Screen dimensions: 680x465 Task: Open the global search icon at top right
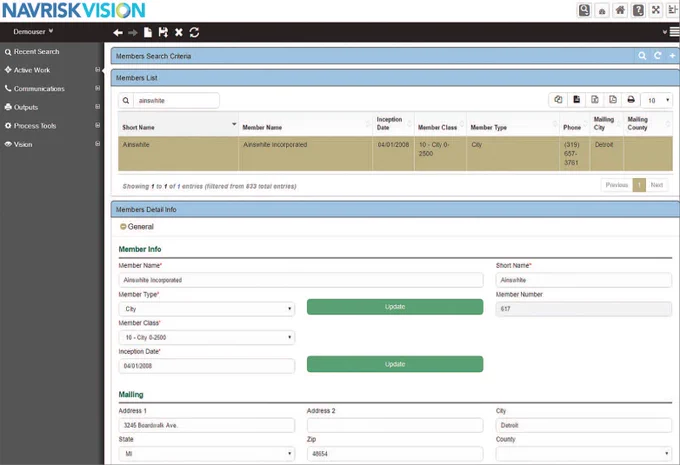[584, 10]
